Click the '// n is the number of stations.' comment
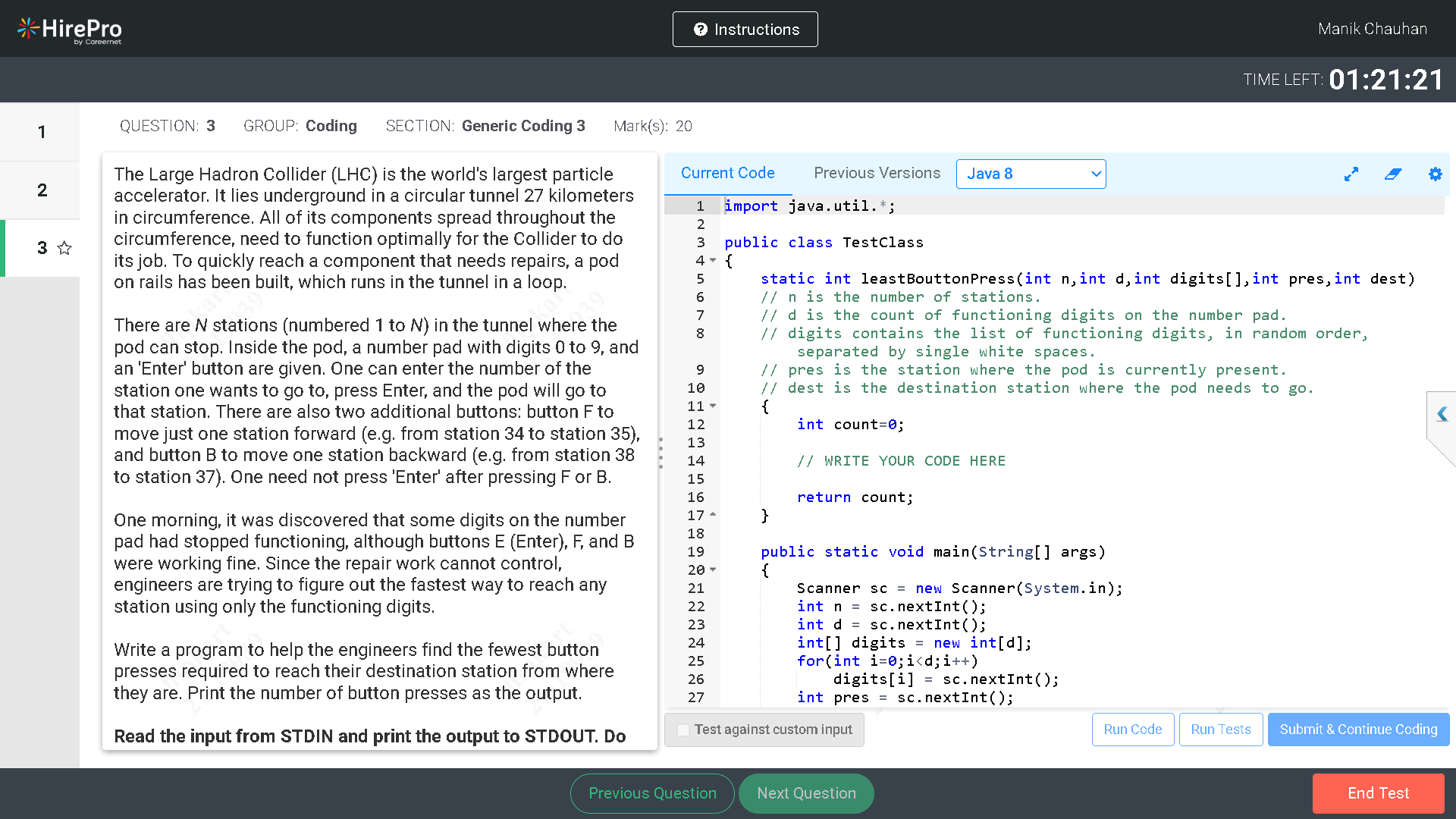 (901, 297)
